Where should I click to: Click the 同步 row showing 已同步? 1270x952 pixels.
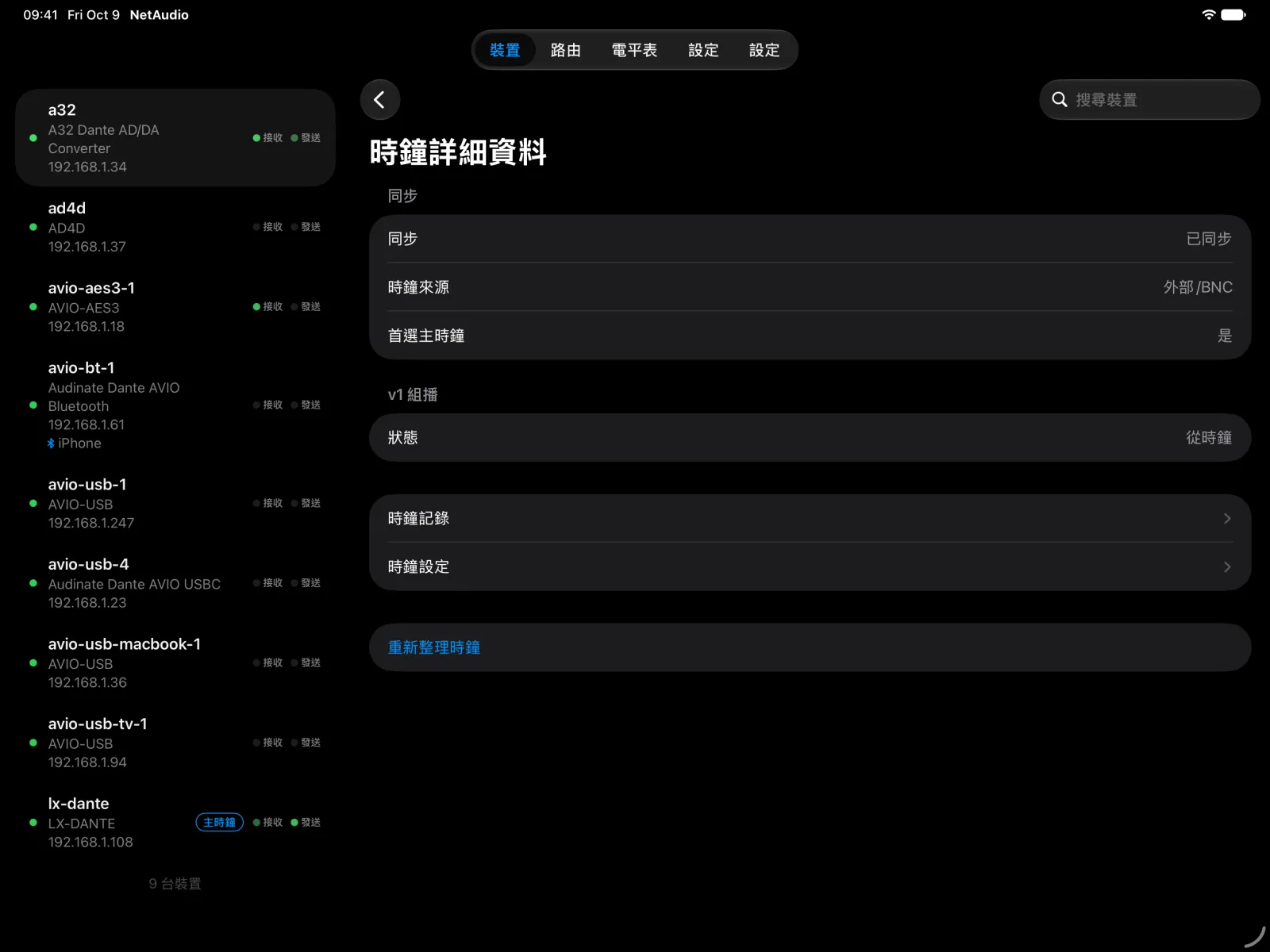coord(810,239)
